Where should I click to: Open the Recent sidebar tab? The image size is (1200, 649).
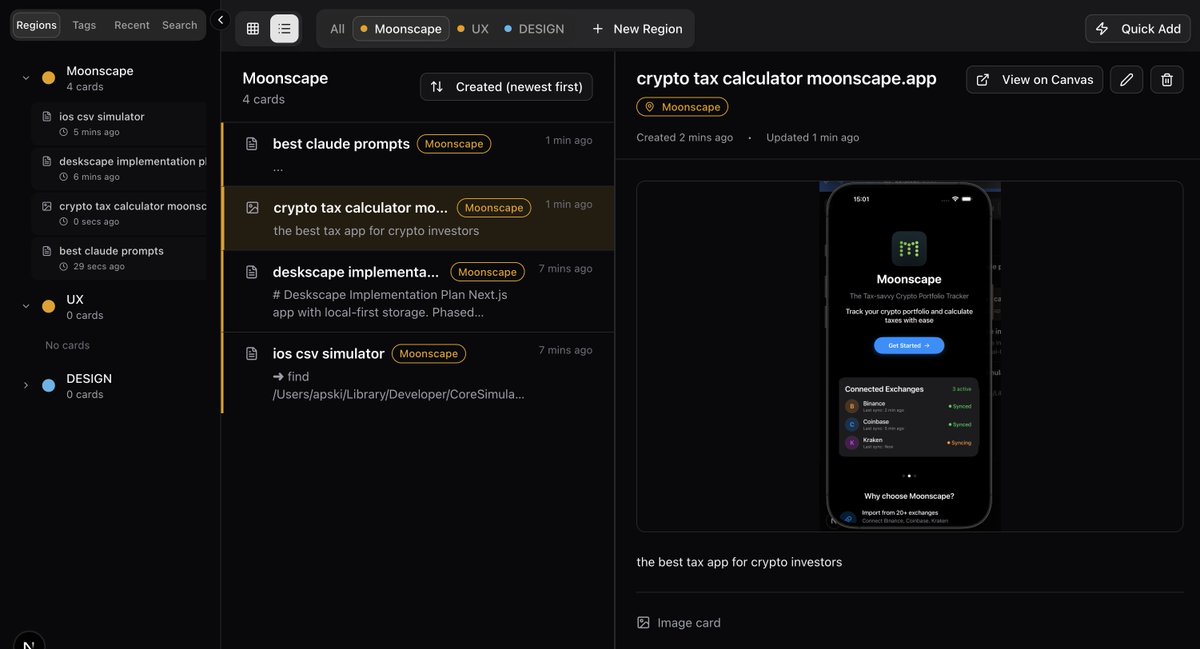[132, 25]
